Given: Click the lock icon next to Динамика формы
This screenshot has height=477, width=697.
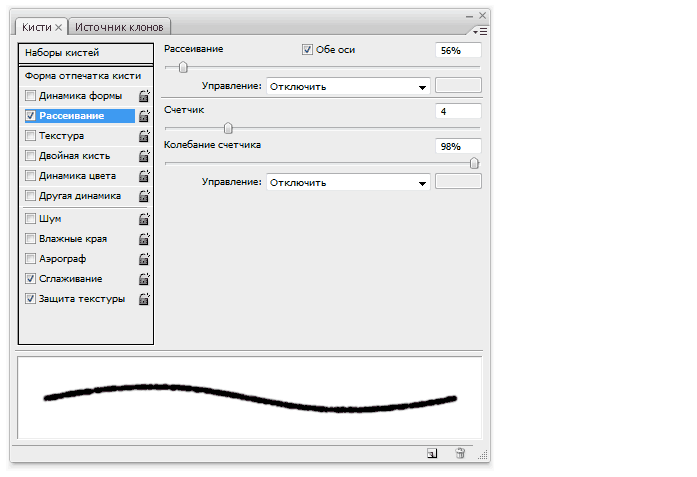Looking at the screenshot, I should [144, 96].
